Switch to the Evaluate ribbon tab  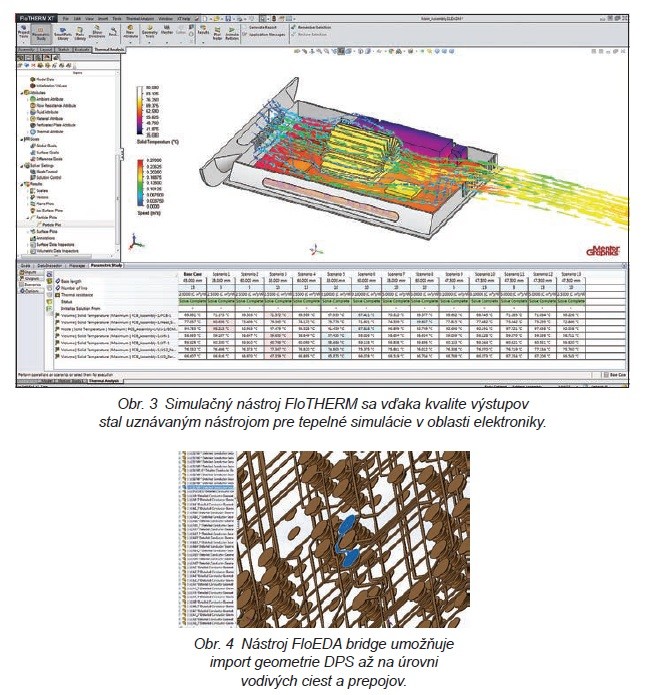(82, 50)
